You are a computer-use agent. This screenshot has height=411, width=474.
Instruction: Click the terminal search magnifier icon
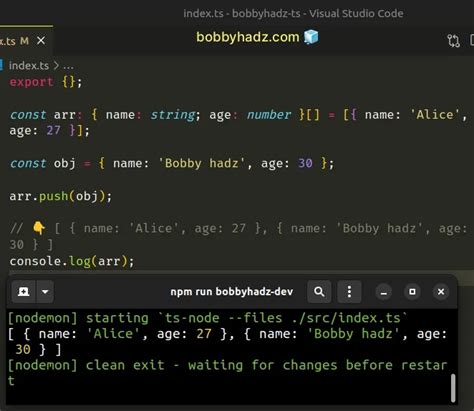[x=319, y=292]
